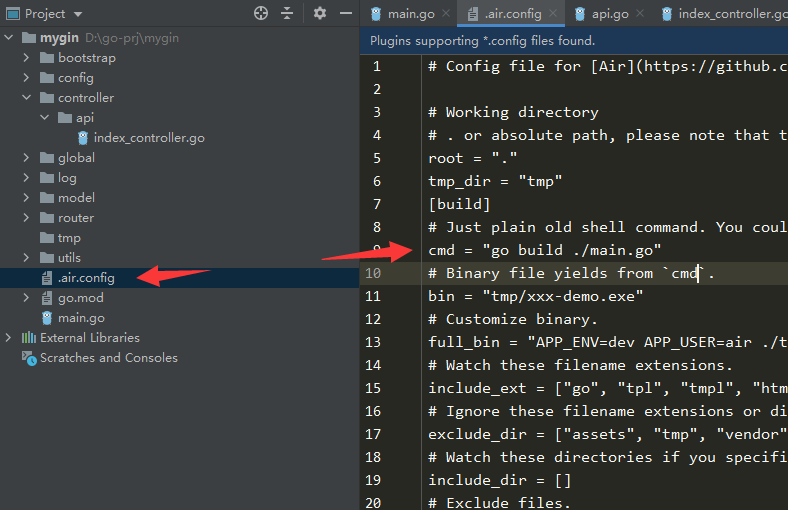Hide the Project panel with minus icon
Image resolution: width=788 pixels, height=510 pixels.
tap(346, 13)
